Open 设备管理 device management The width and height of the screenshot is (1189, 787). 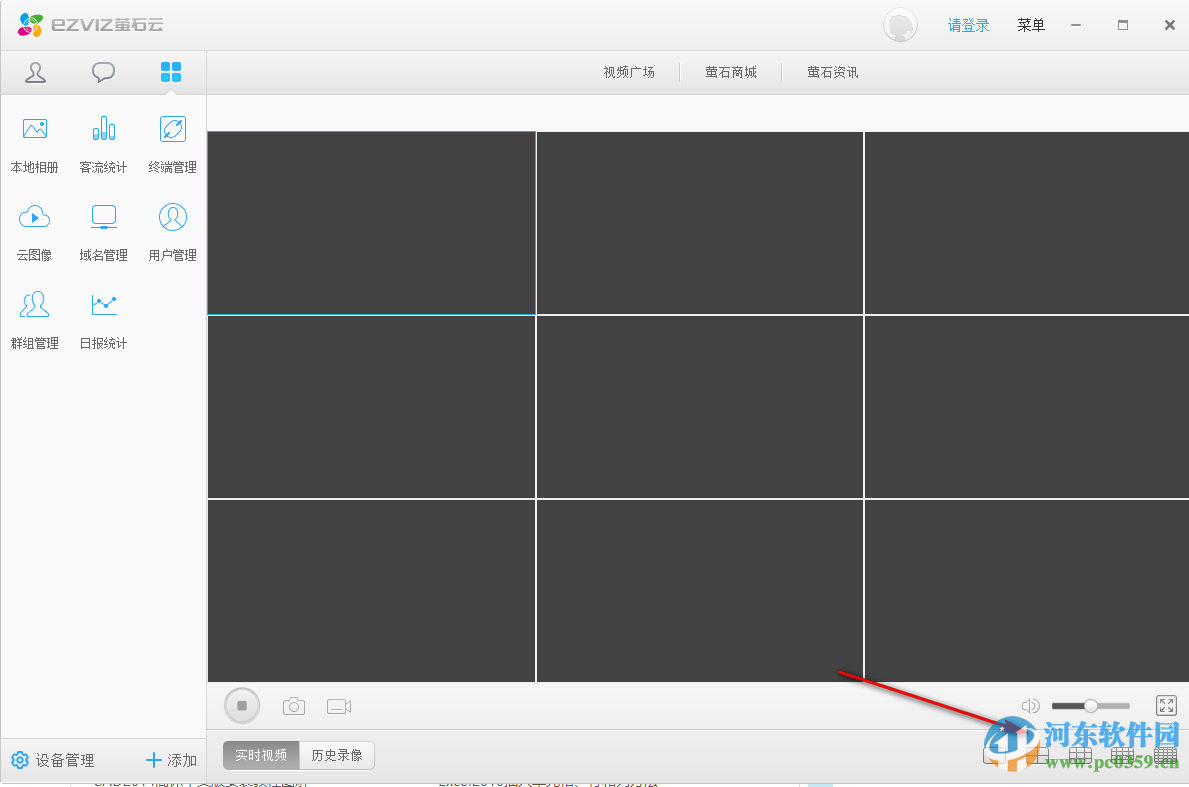tap(53, 760)
